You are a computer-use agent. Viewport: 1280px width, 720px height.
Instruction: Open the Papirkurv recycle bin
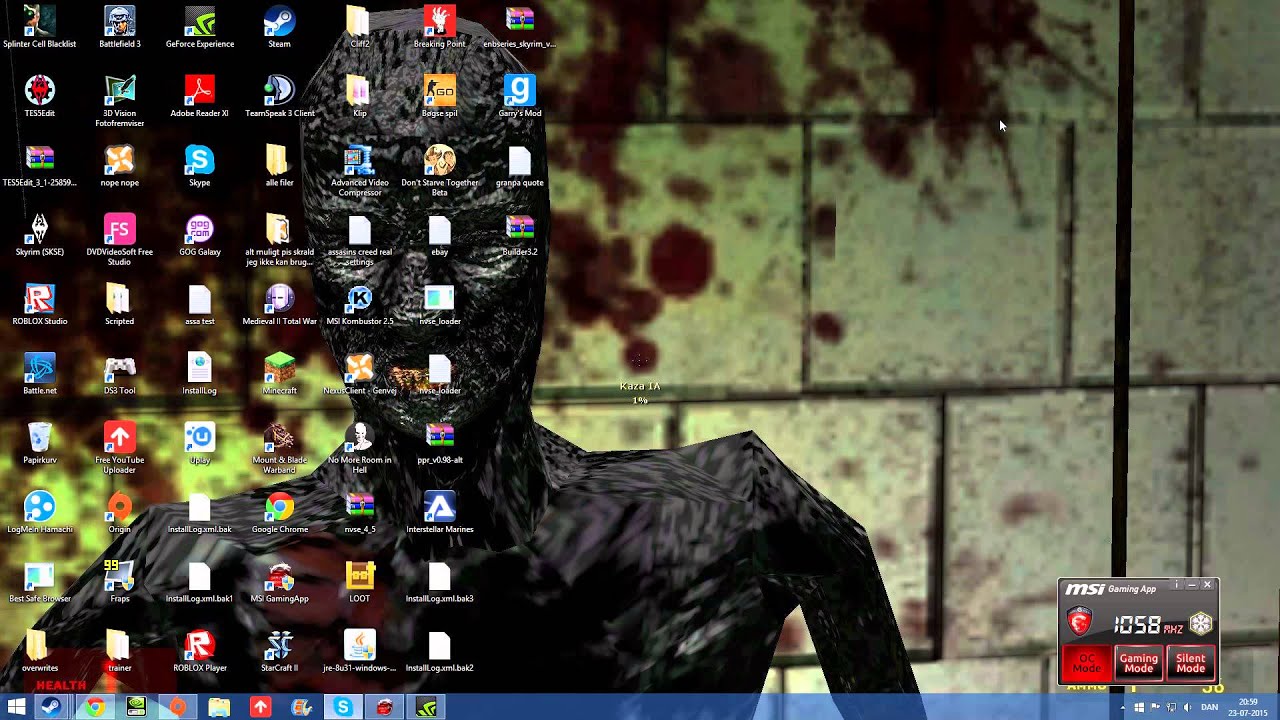point(40,441)
